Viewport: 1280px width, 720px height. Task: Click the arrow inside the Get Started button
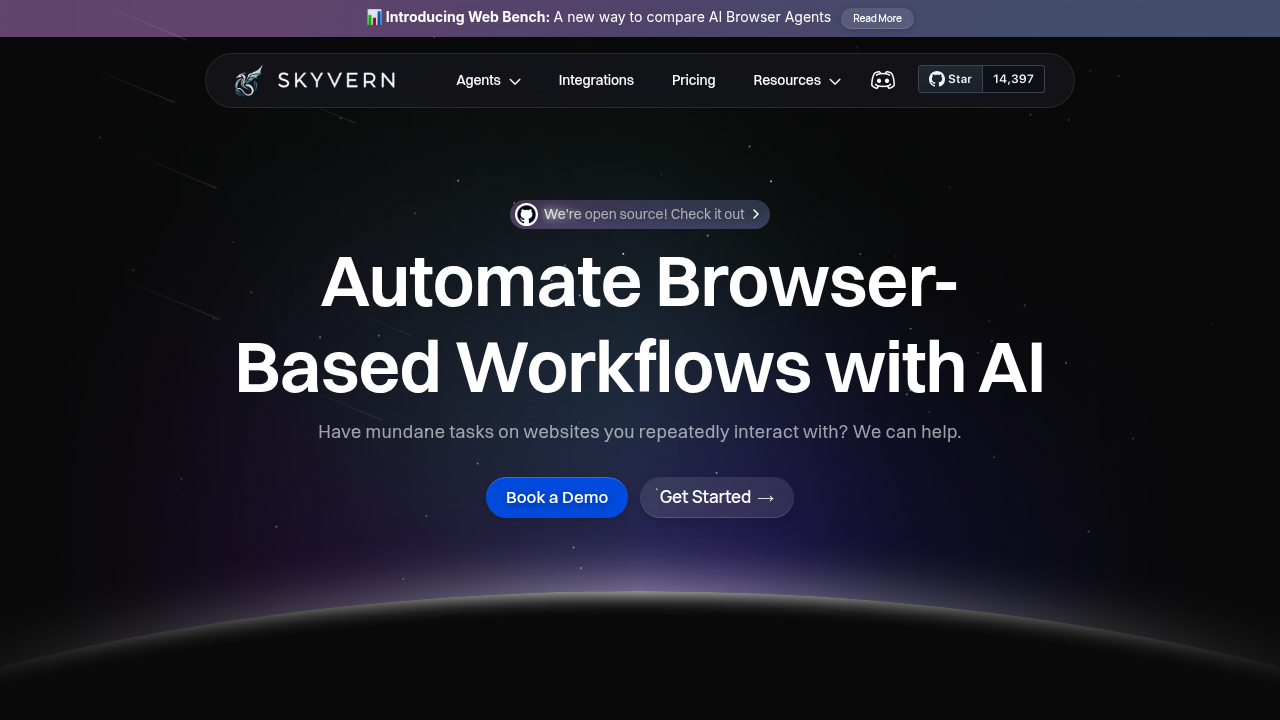click(766, 497)
